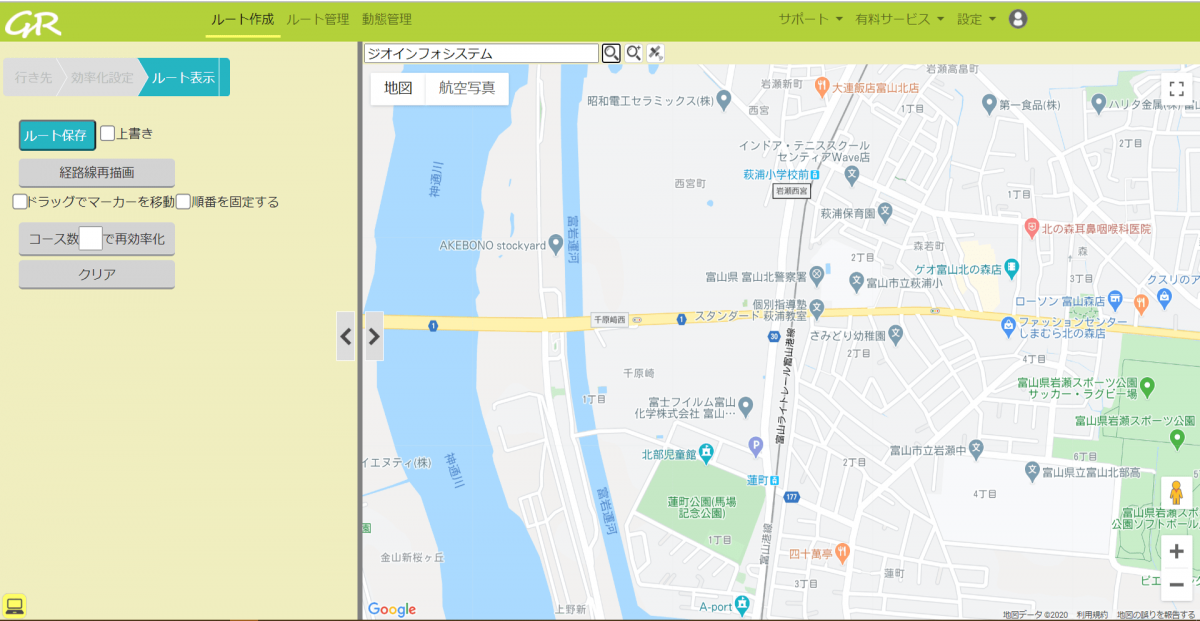
Task: Collapse side panel with left chevron
Action: pos(346,336)
